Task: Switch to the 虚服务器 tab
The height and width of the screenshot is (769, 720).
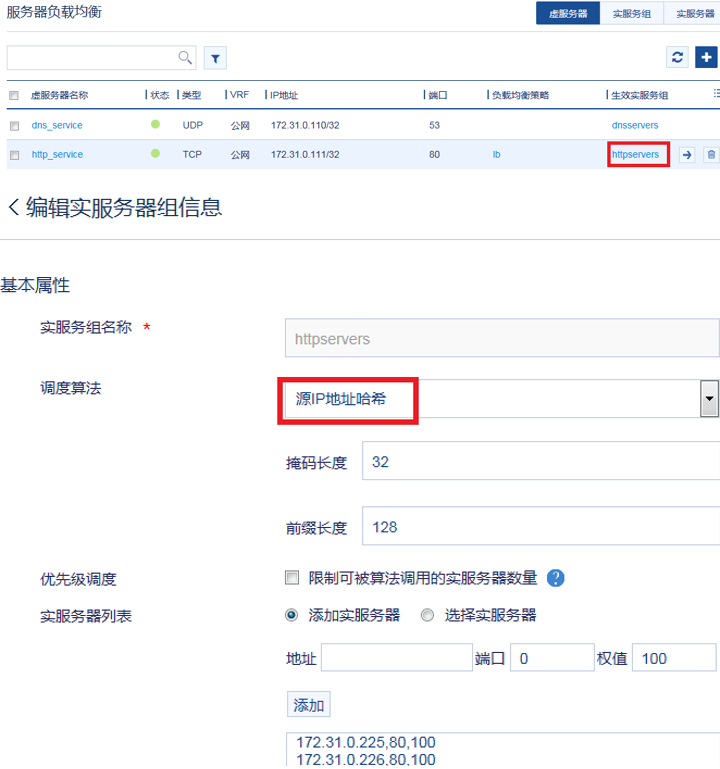Action: tap(568, 14)
